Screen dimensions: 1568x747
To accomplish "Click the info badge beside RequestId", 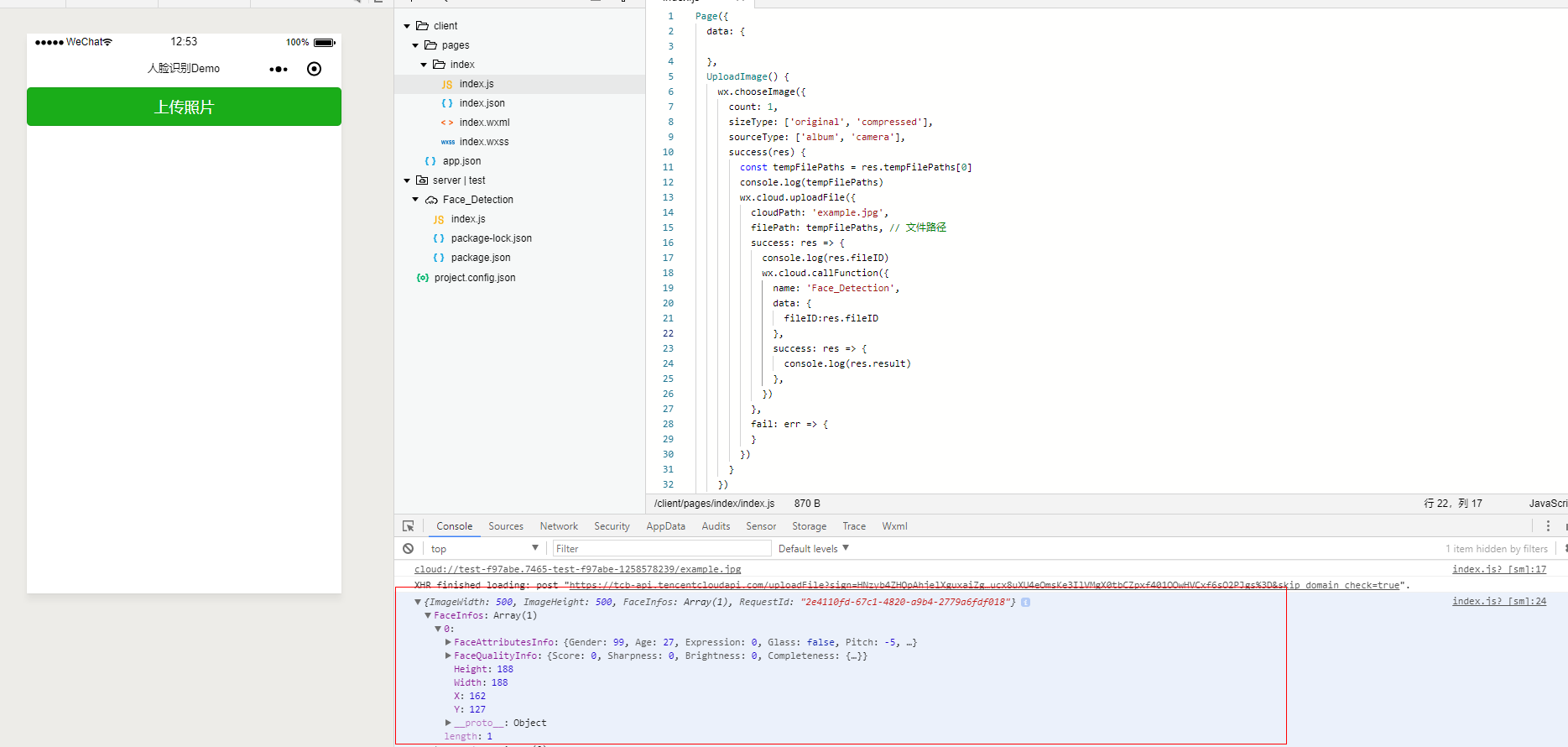I will pos(1025,603).
